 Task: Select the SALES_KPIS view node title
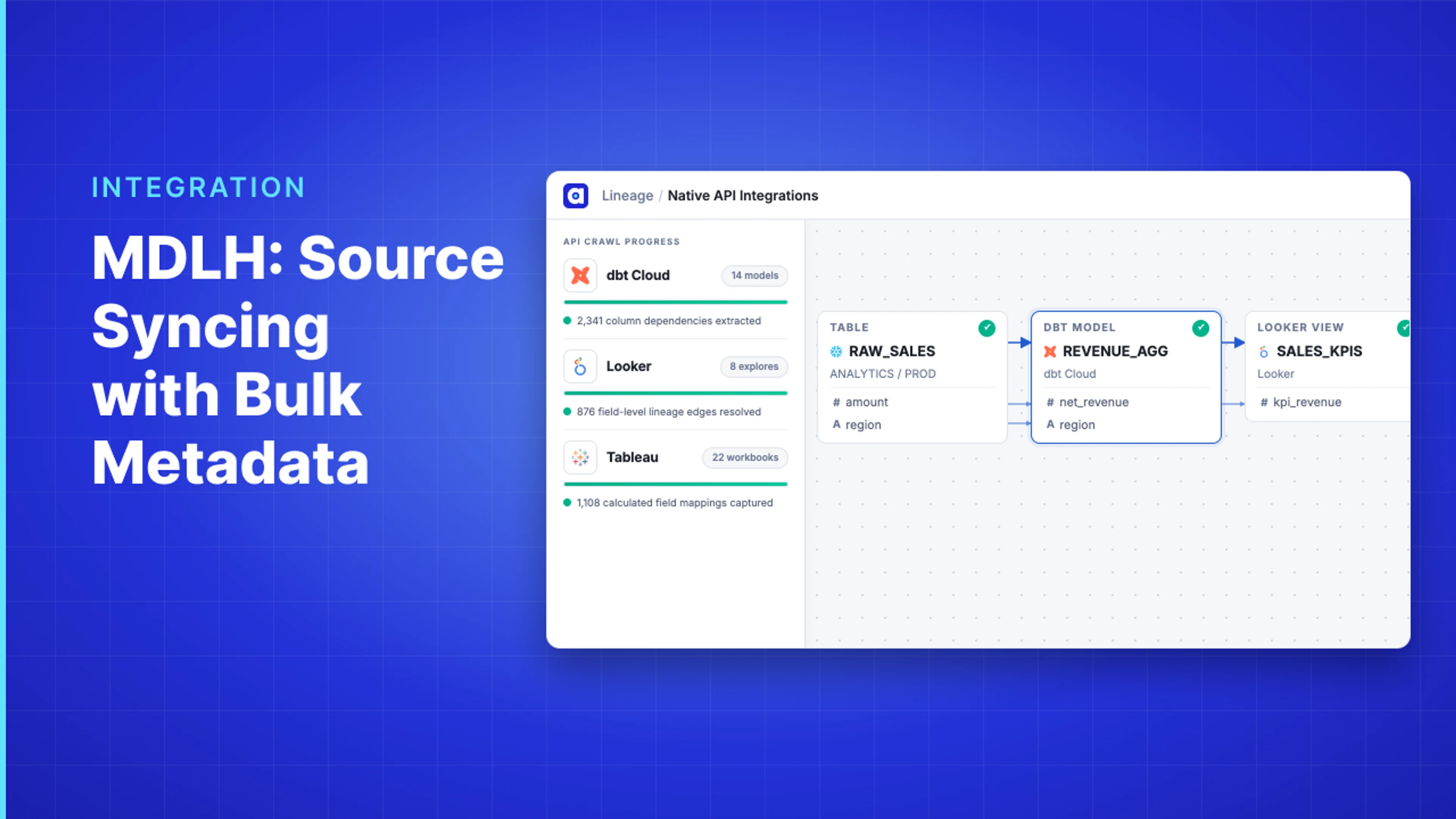coord(1319,351)
